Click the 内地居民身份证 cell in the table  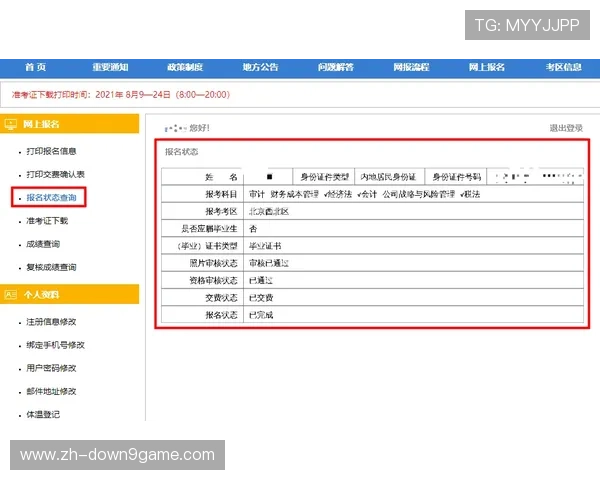388,177
